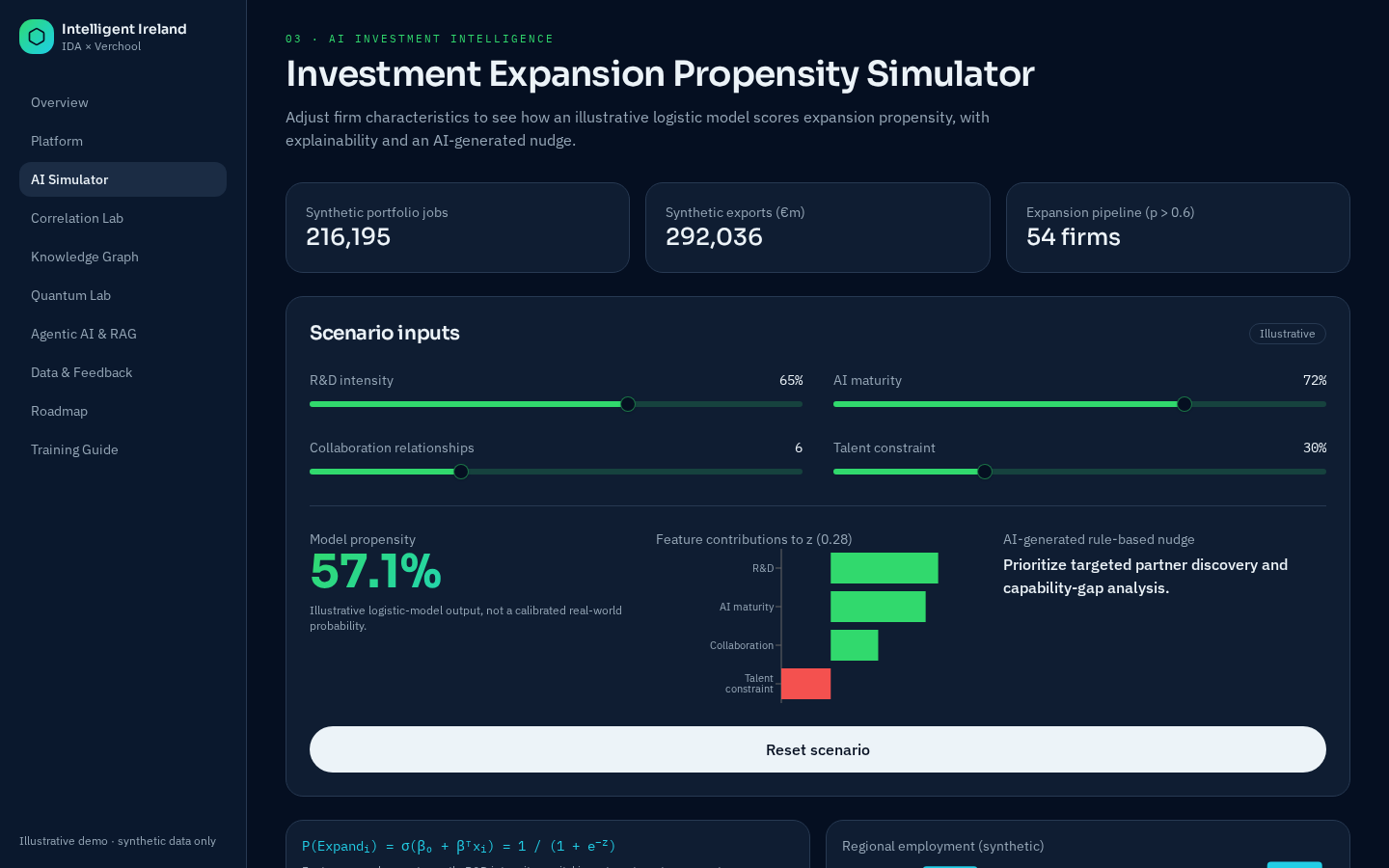Click the Reset scenario button
The height and width of the screenshot is (868, 1389).
tap(818, 749)
